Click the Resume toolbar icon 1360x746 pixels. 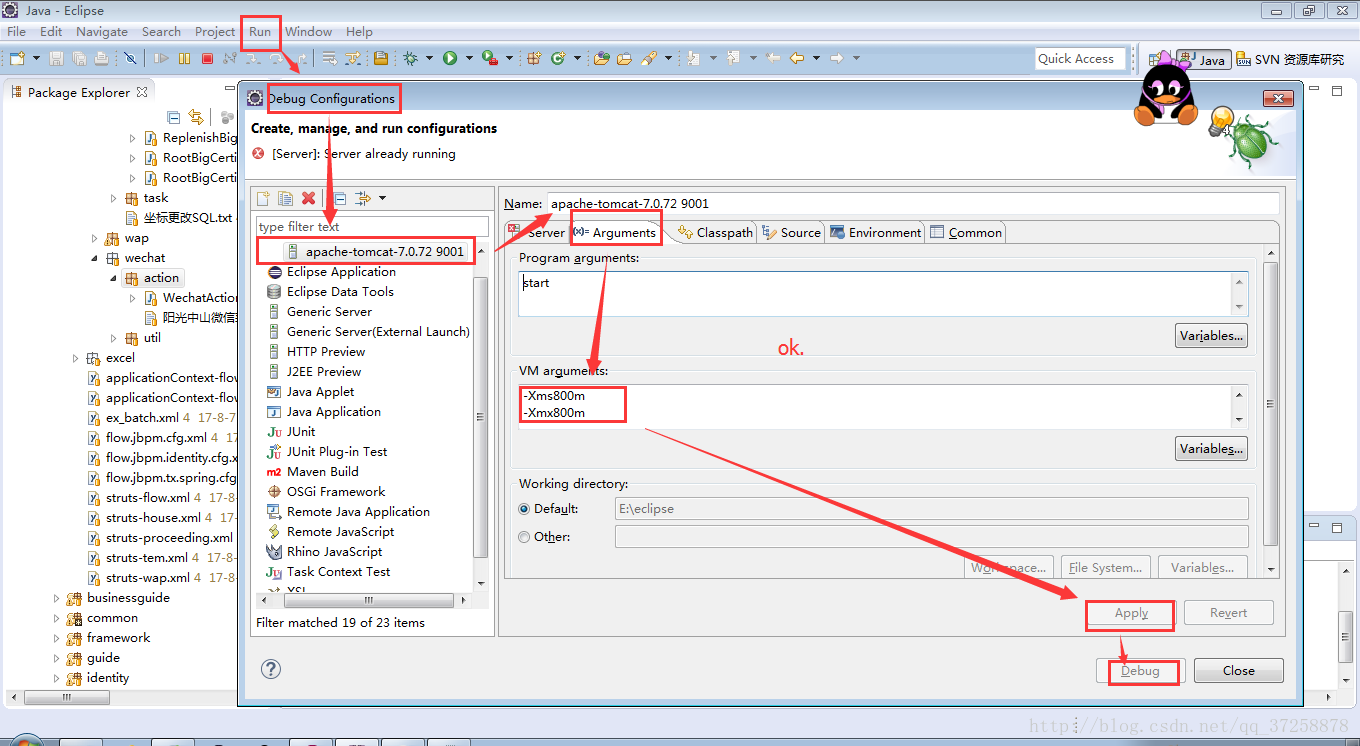tap(161, 59)
